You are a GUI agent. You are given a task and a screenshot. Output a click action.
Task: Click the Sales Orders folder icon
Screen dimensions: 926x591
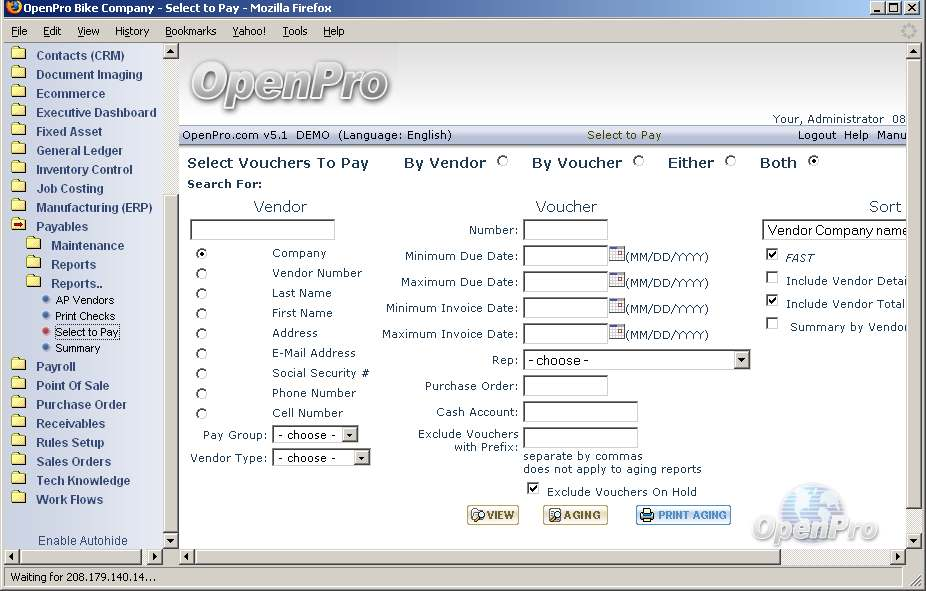tap(19, 459)
